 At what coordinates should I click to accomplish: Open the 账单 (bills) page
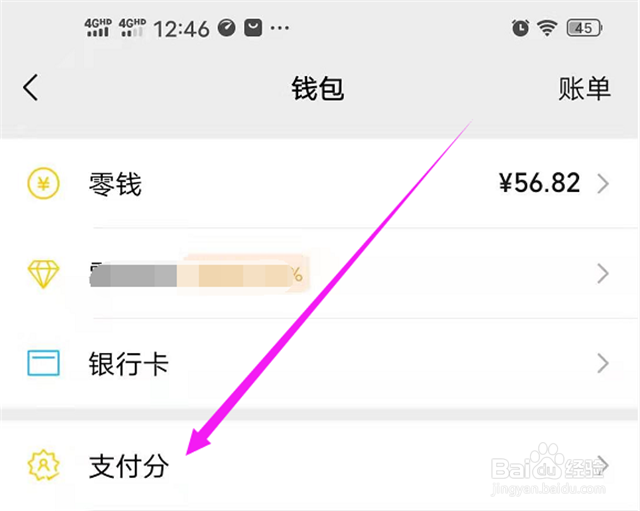click(584, 88)
